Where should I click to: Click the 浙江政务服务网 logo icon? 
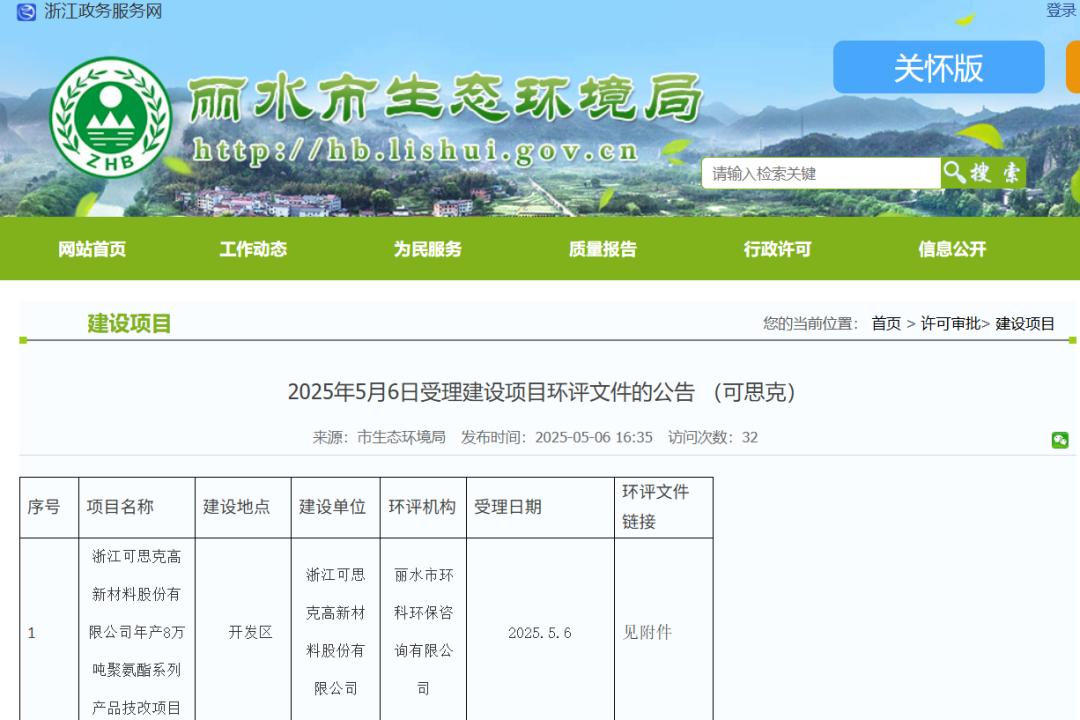coord(26,12)
